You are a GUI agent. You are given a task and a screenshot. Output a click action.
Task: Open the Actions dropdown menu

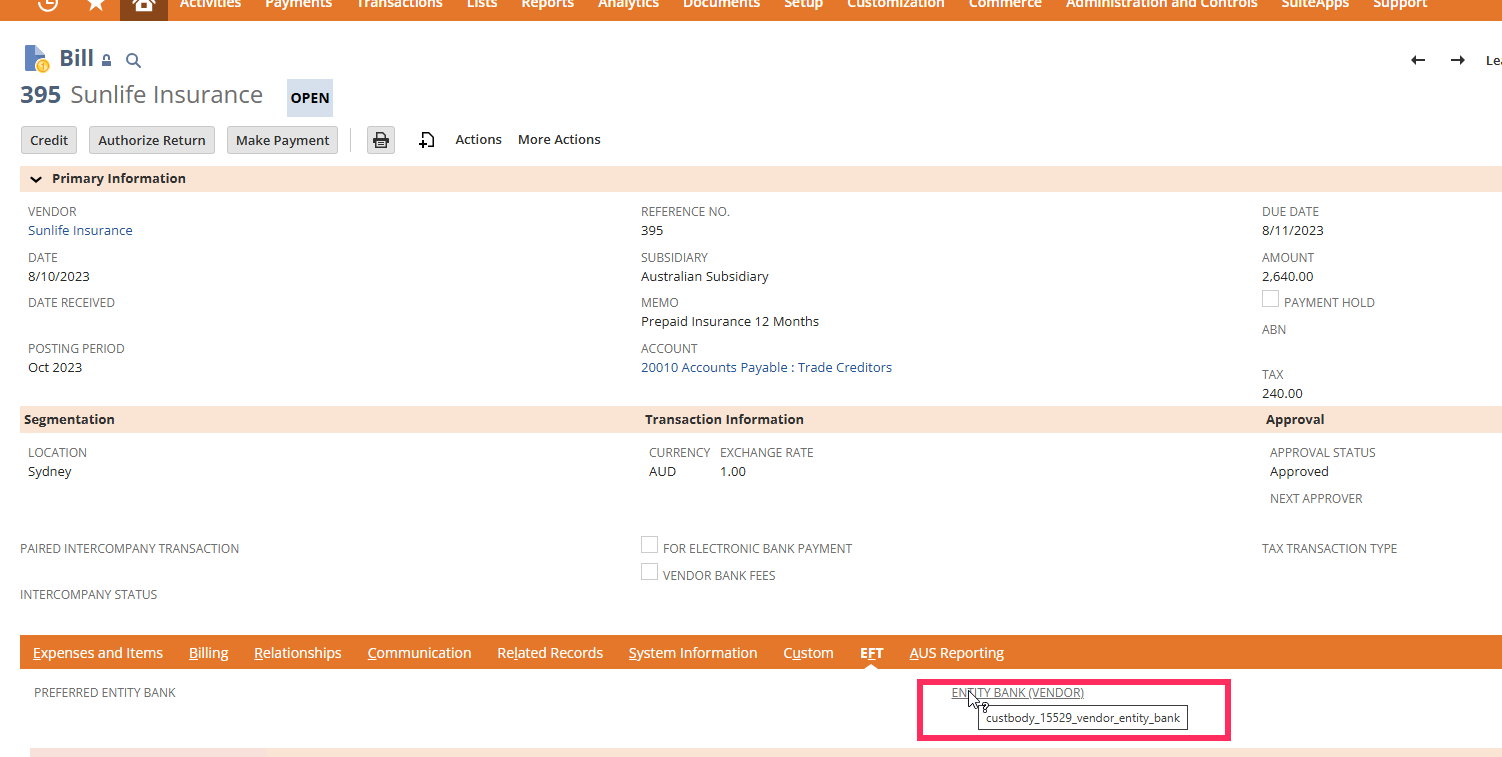[478, 139]
